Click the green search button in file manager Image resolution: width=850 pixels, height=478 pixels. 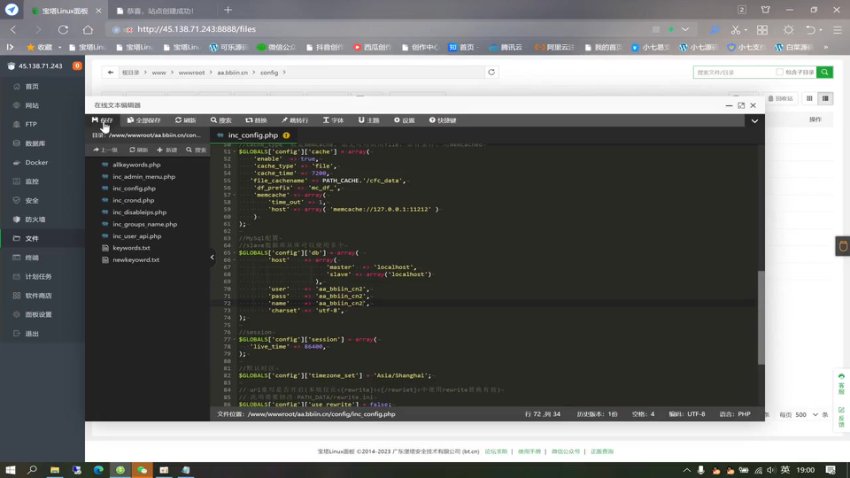[824, 73]
